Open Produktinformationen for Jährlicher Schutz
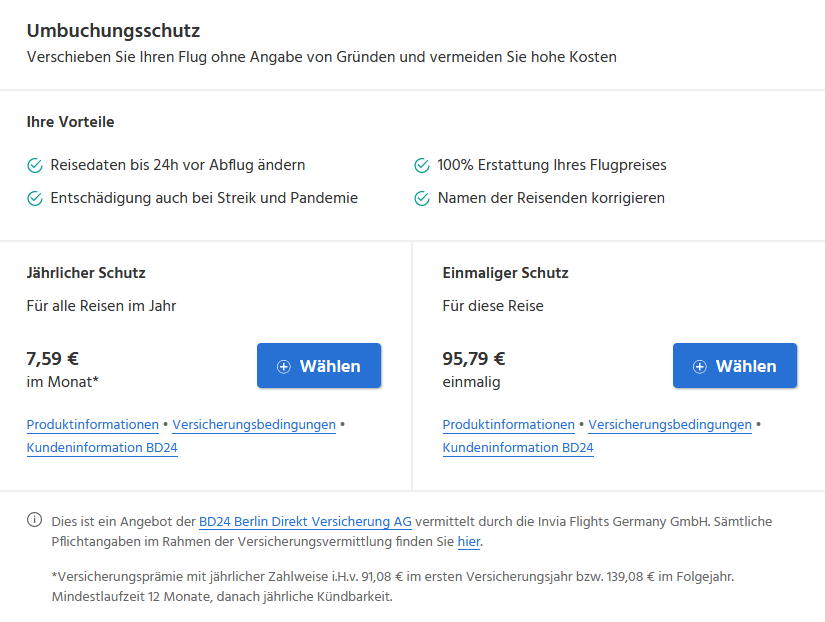This screenshot has height=622, width=825. [x=93, y=425]
